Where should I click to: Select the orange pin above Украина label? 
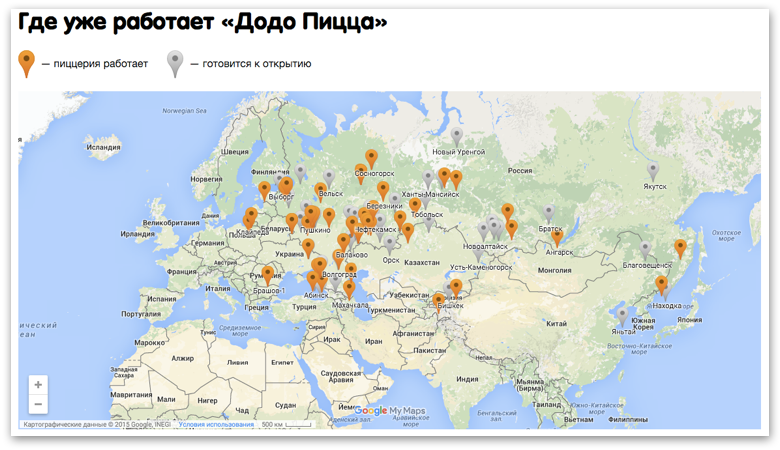coord(308,248)
